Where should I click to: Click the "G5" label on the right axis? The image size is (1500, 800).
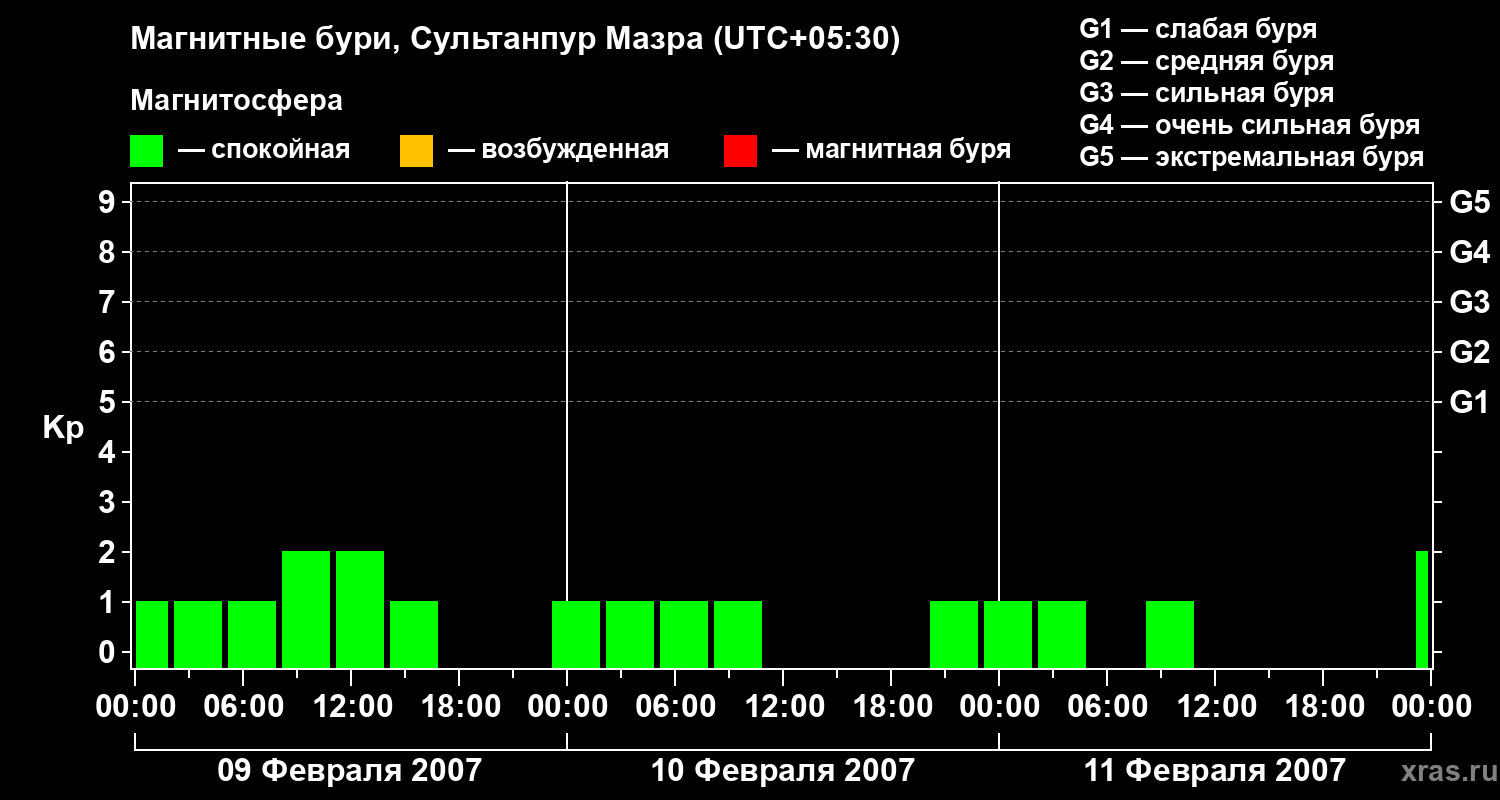[1469, 202]
